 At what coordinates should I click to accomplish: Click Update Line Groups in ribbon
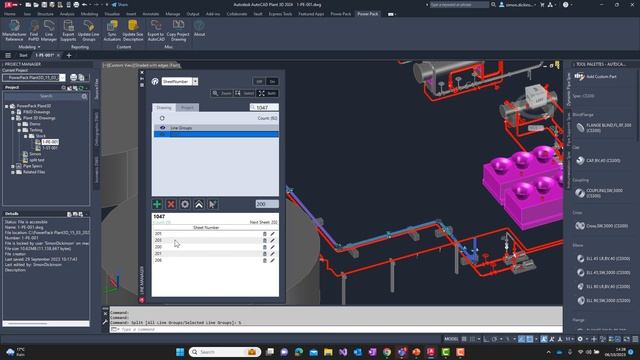click(x=89, y=30)
